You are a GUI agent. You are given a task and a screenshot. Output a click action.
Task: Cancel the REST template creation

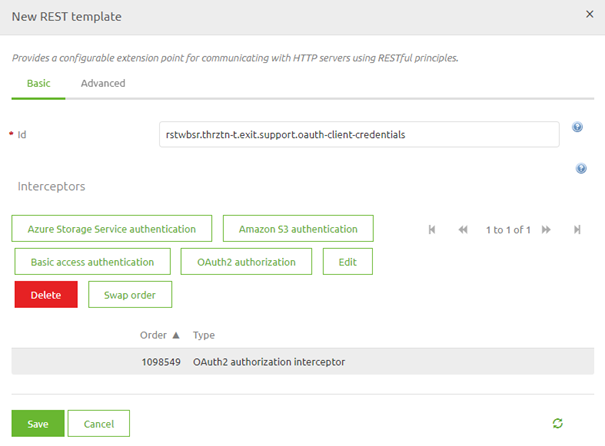pos(99,424)
